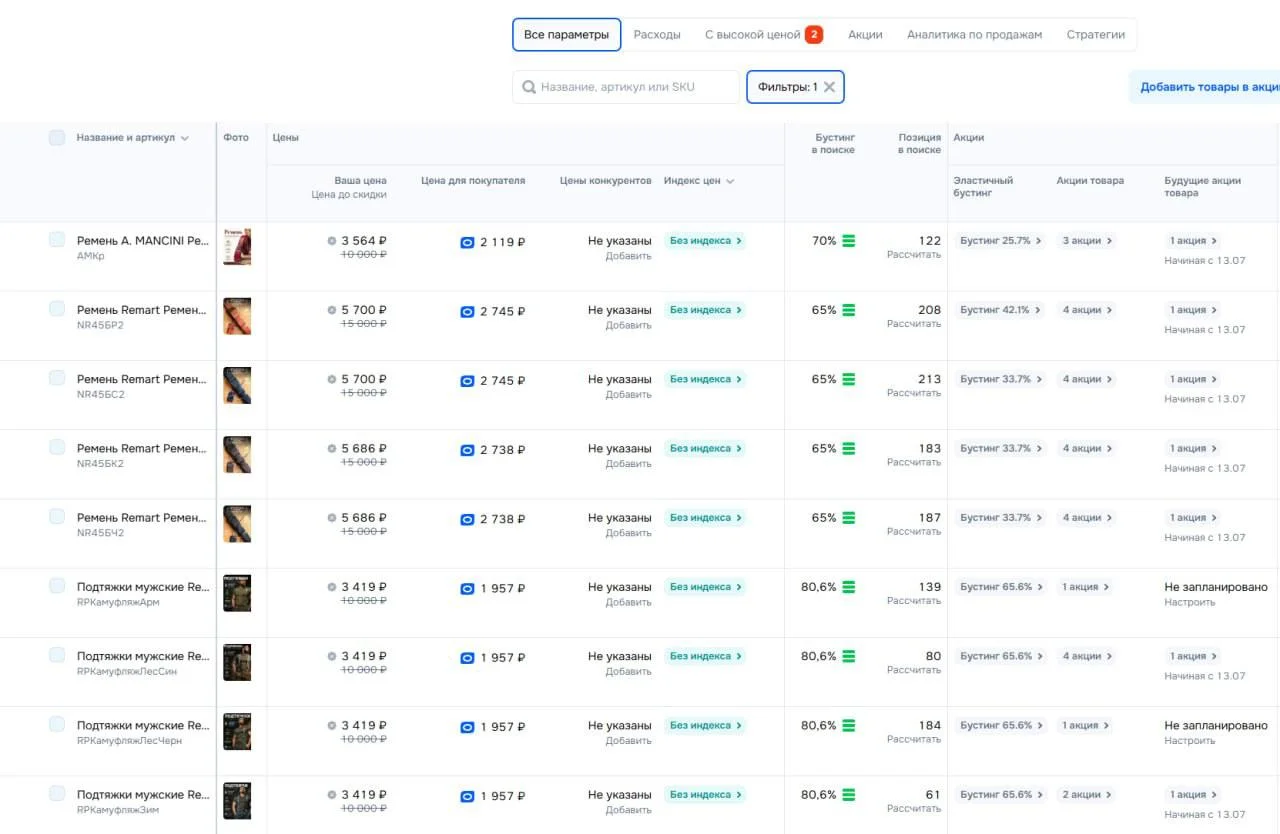
Task: Click the green boost bars in the NR45БЧ2 row
Action: point(848,518)
